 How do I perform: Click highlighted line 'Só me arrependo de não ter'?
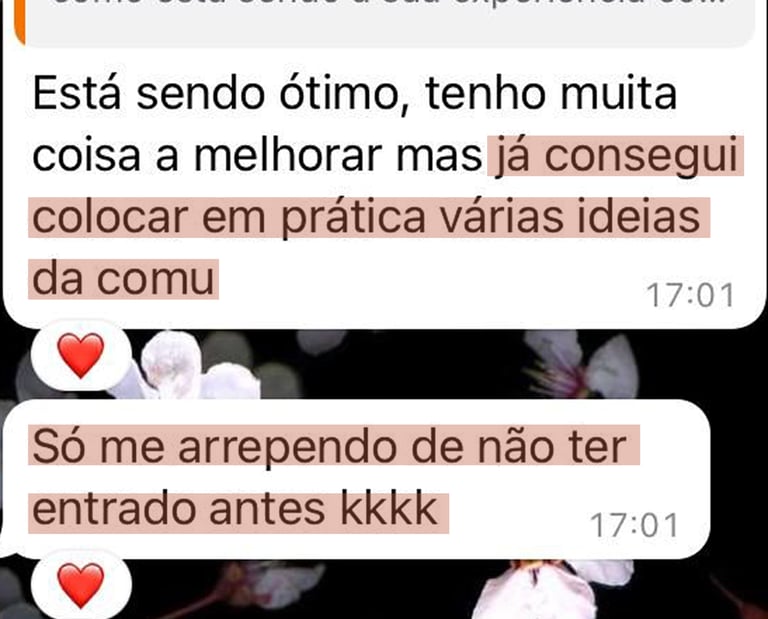coord(334,446)
